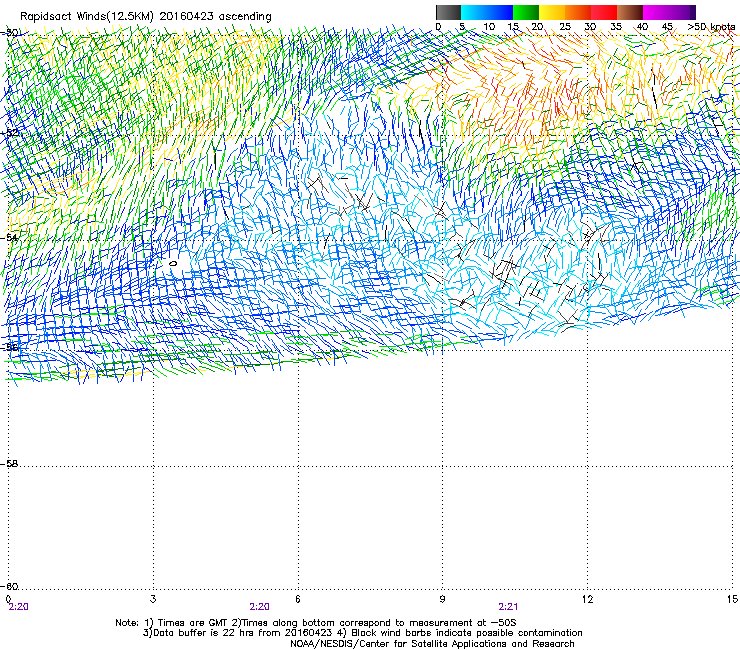Click the longitude axis label '15'
The image size is (740, 650).
pos(732,599)
